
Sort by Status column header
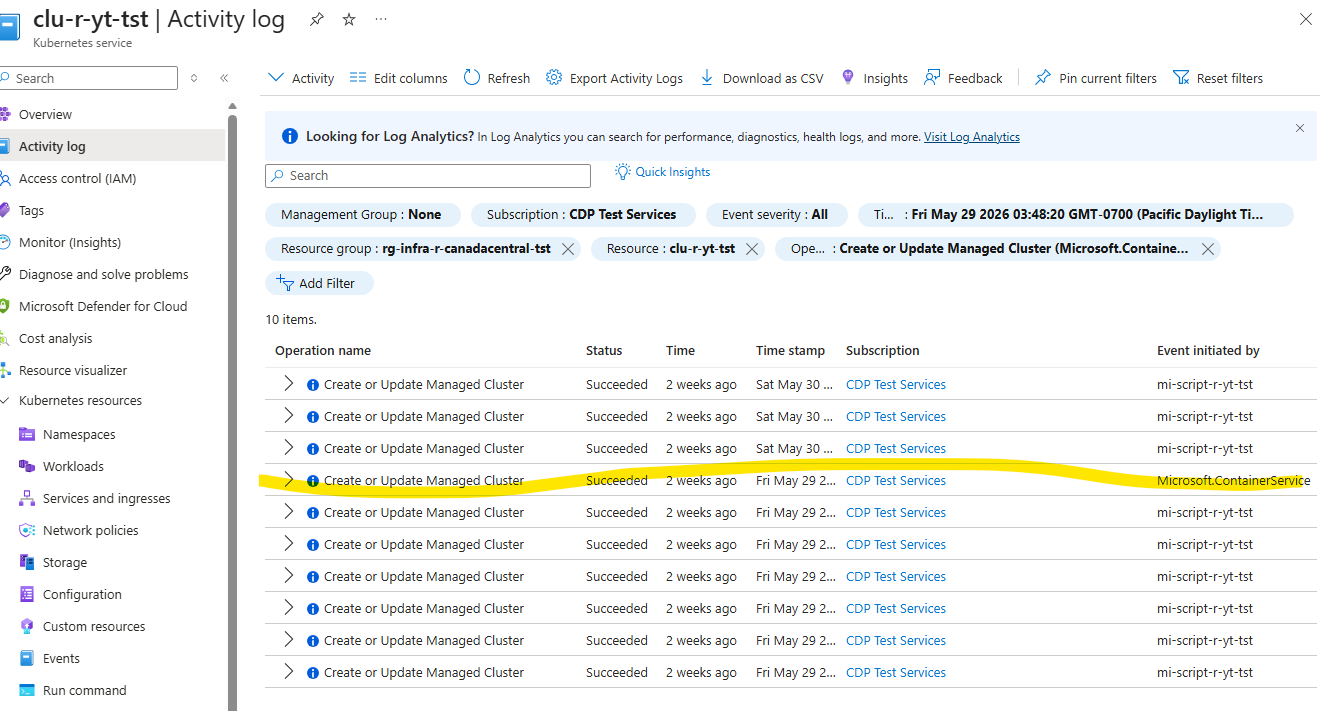coord(604,350)
